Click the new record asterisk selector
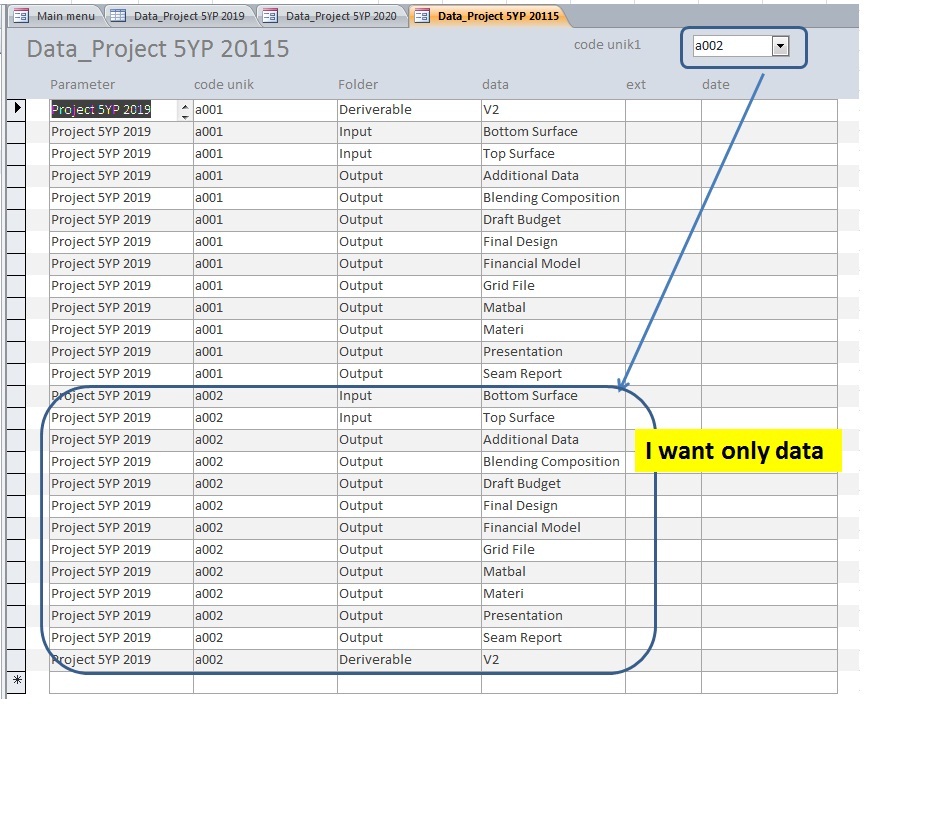The height and width of the screenshot is (826, 926). point(17,681)
